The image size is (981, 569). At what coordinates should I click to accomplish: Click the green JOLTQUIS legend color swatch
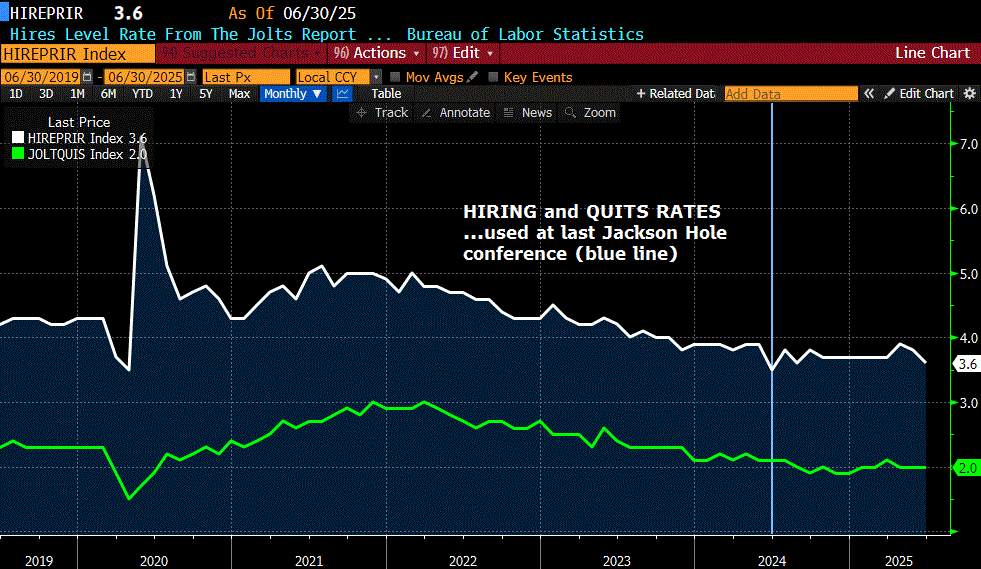(18, 153)
